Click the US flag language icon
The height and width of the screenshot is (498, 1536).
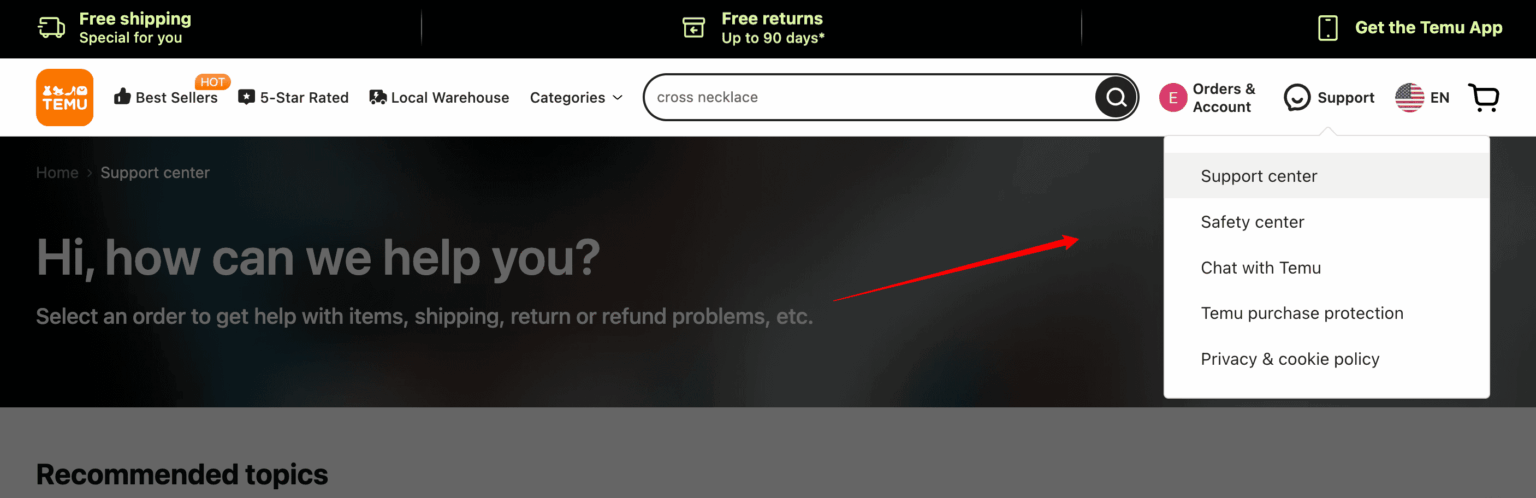point(1409,97)
